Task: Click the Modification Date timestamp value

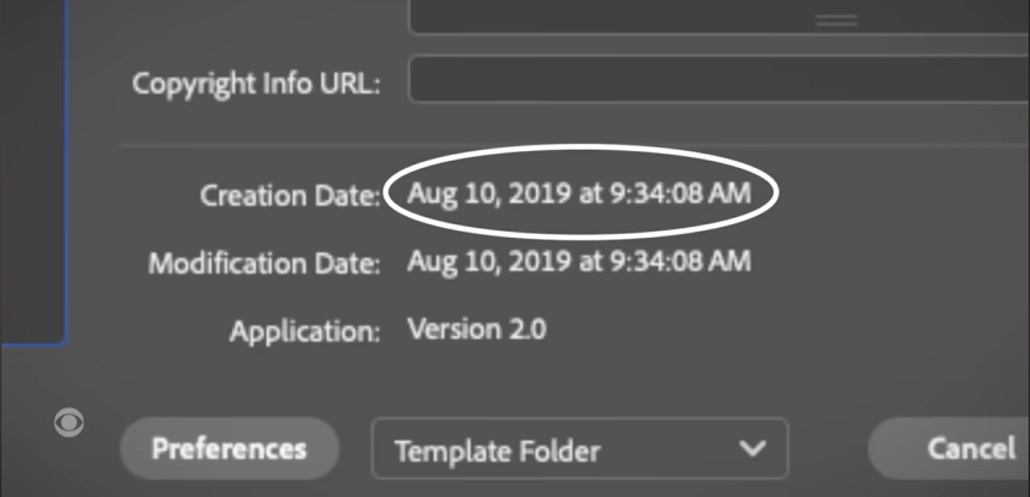Action: pyautogui.click(x=579, y=263)
